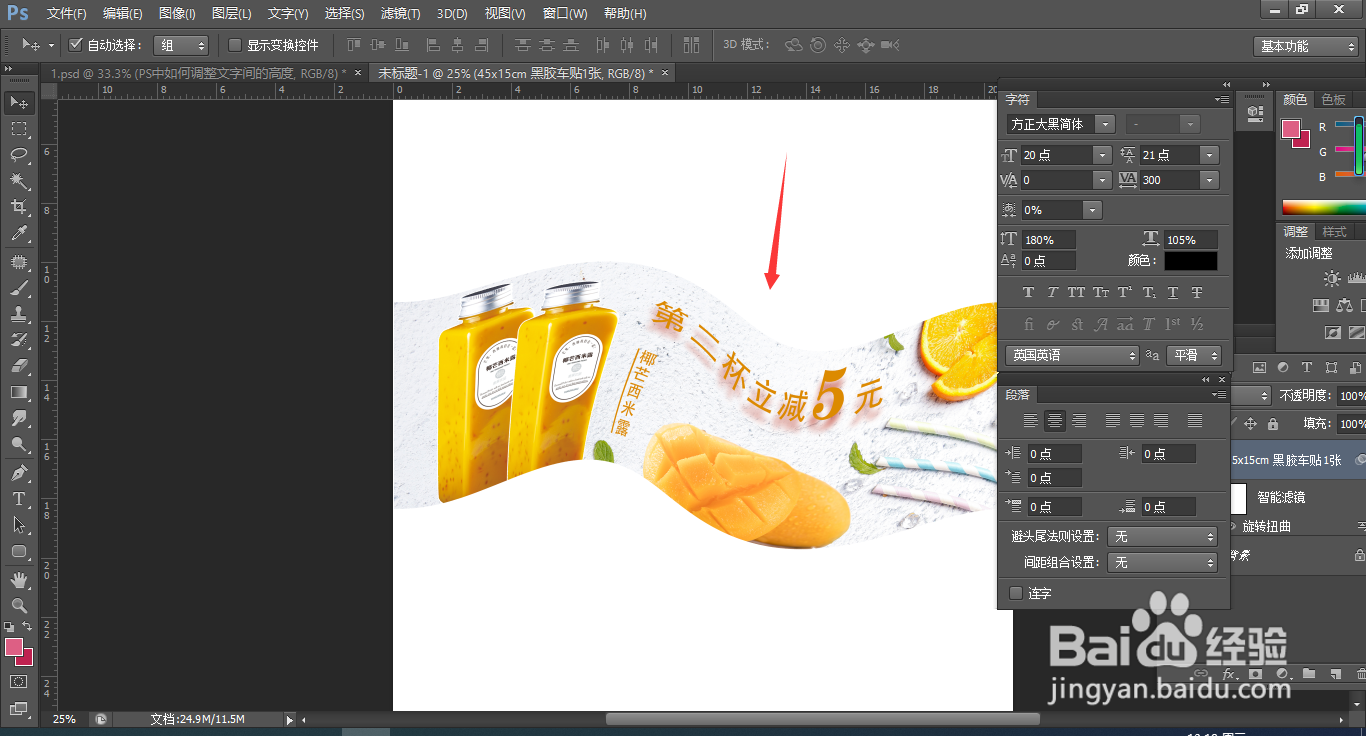Click the delete layer trash icon
Viewport: 1366px width, 736px height.
point(1359,674)
